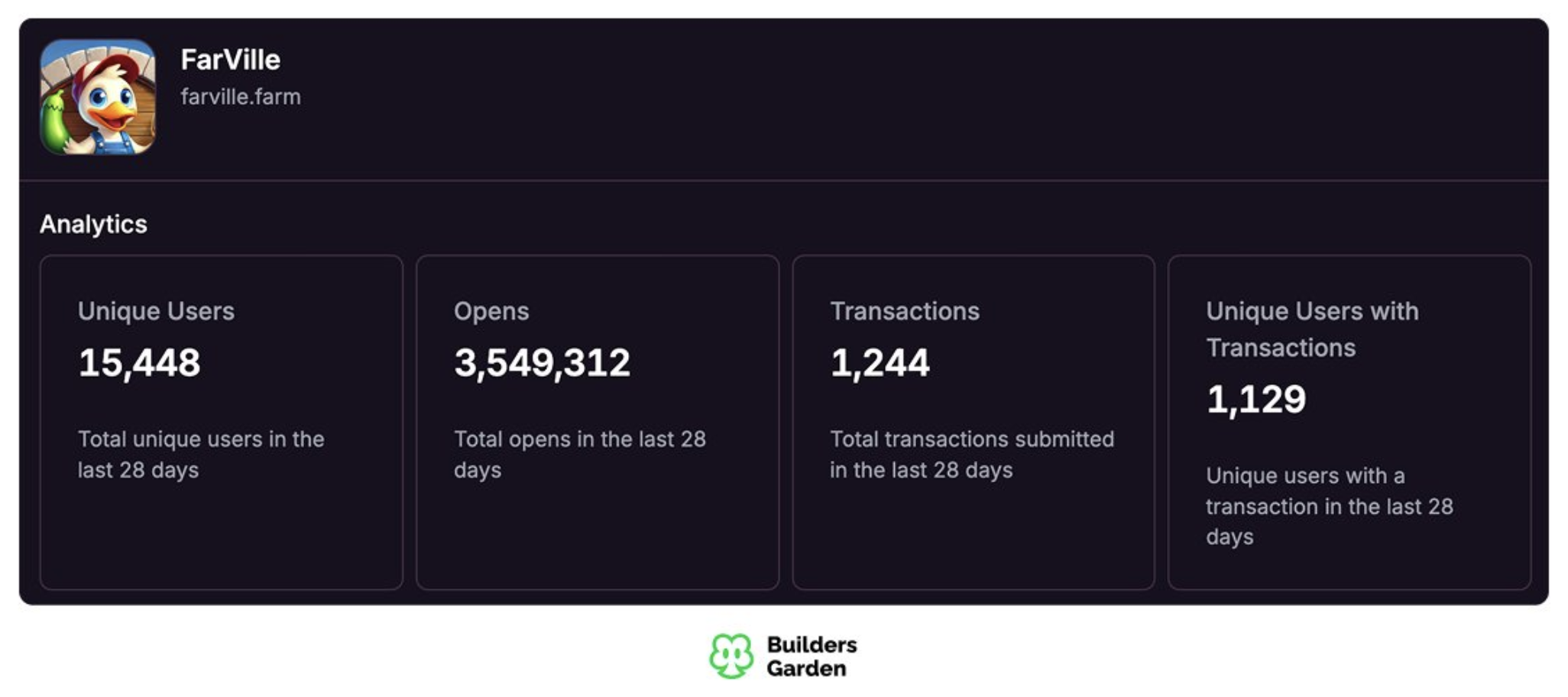The width and height of the screenshot is (1568, 697).
Task: Click the 1,129 transacting users number
Action: [x=1256, y=400]
